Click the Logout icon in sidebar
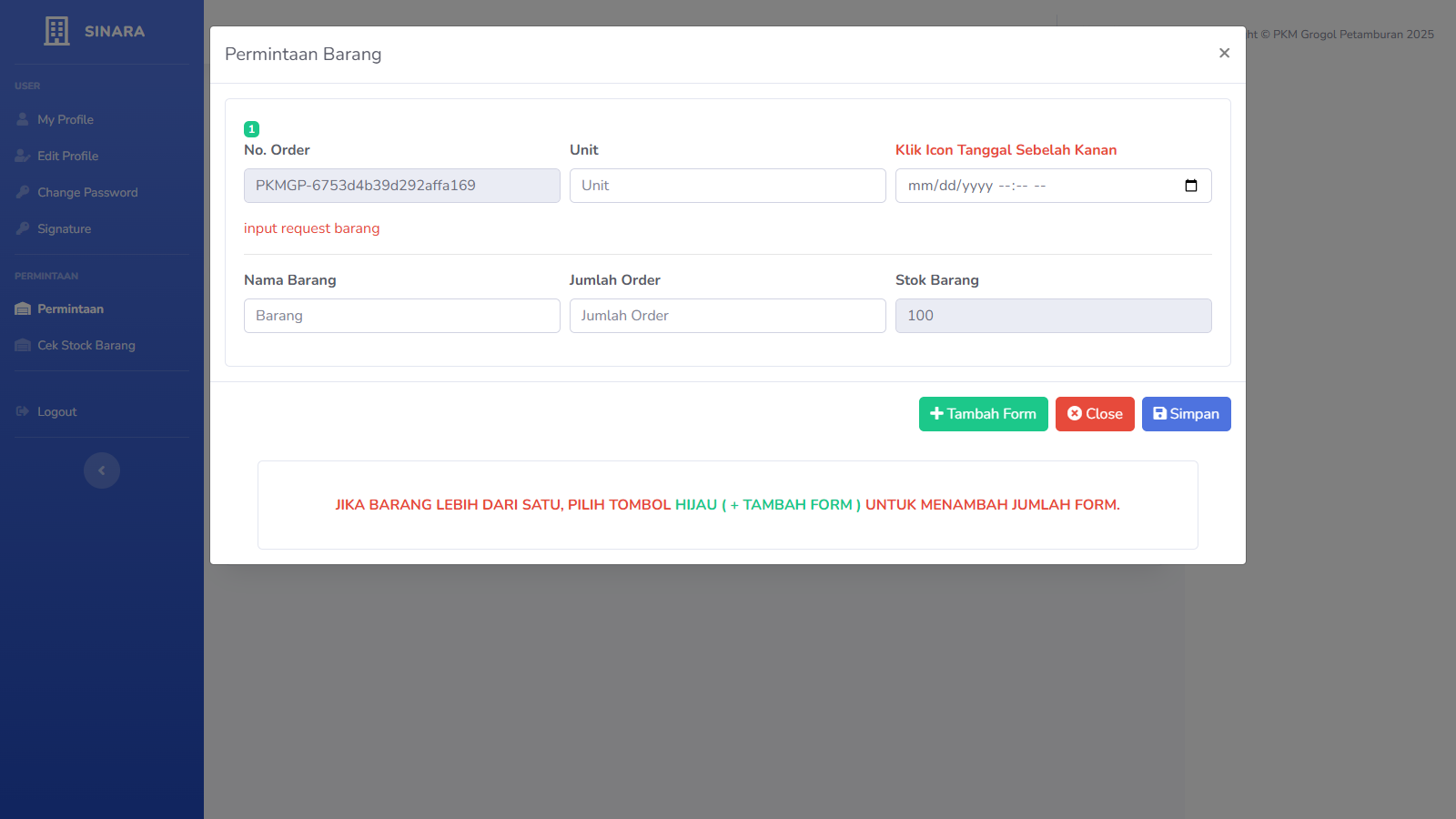The width and height of the screenshot is (1456, 819). [x=23, y=411]
